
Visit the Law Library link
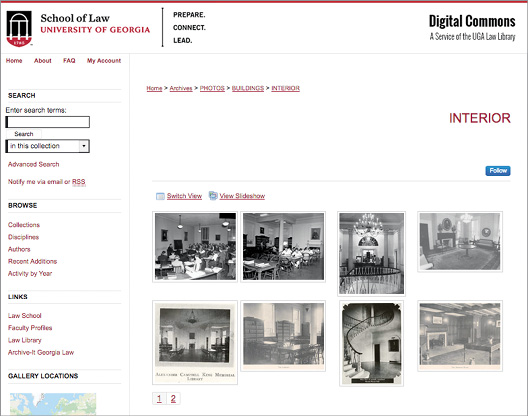(25, 340)
